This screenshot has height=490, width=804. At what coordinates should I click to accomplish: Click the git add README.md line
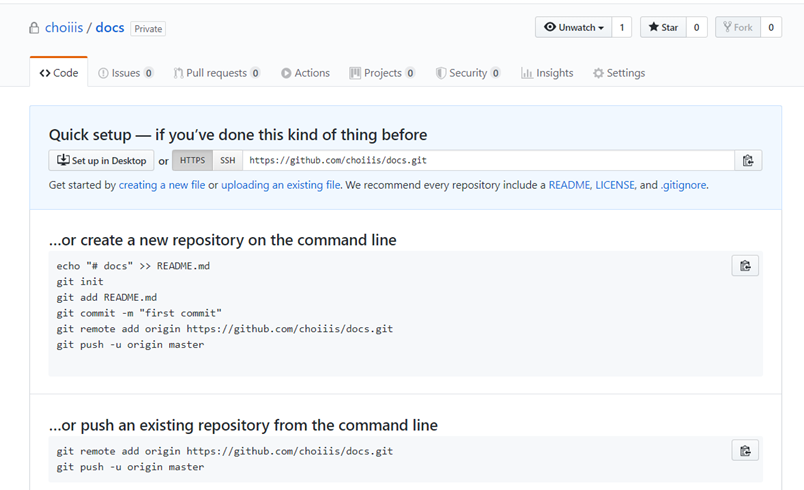click(x=107, y=297)
